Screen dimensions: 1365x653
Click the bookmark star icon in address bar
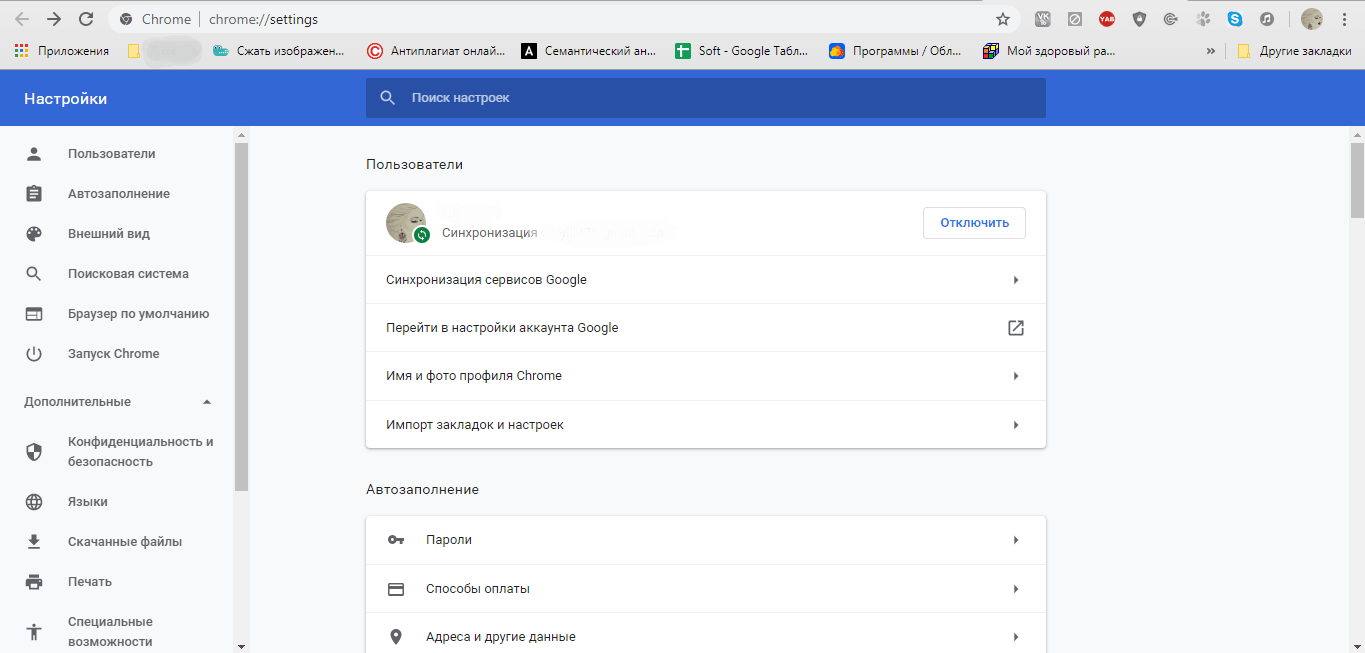point(1003,19)
